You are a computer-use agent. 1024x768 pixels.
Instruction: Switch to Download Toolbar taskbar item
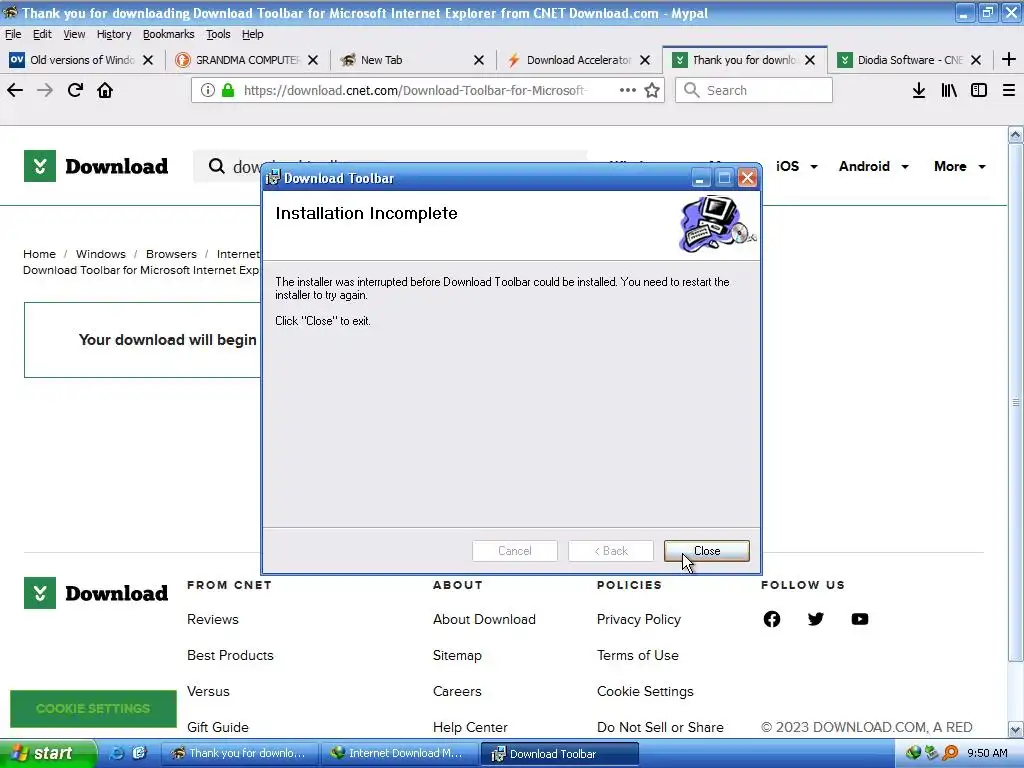click(560, 754)
